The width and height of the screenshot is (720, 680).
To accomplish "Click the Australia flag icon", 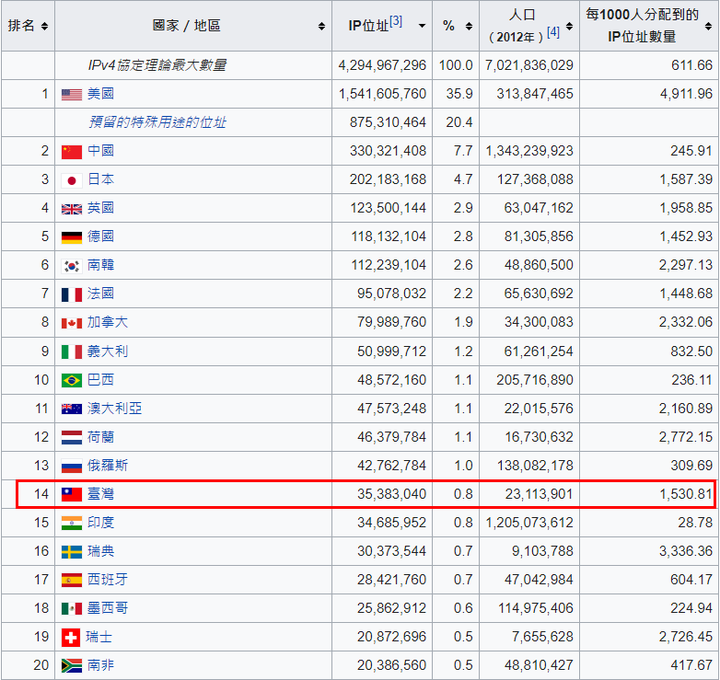I will [x=72, y=409].
